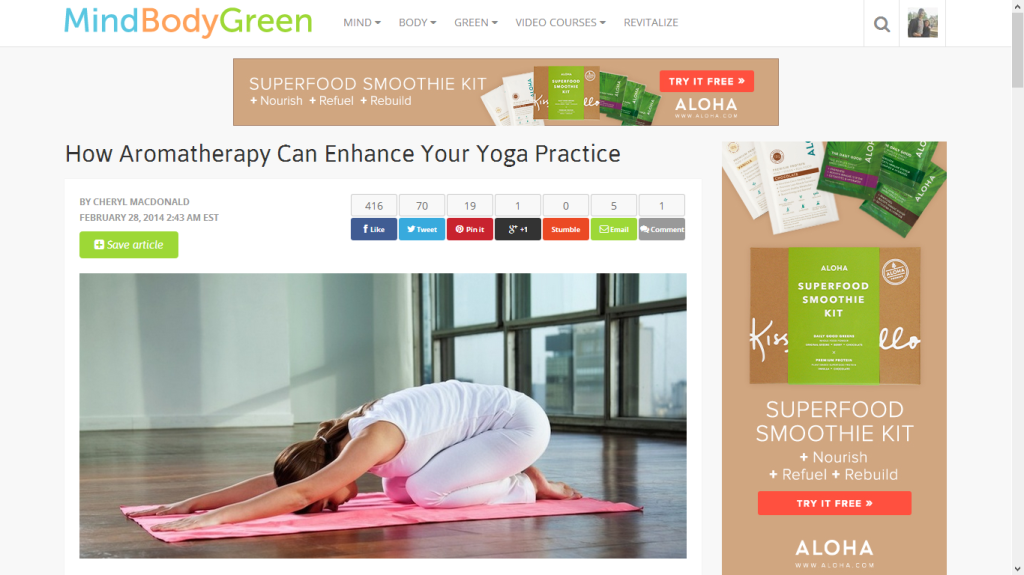Open the Comment section button
The height and width of the screenshot is (575, 1024).
pyautogui.click(x=662, y=229)
